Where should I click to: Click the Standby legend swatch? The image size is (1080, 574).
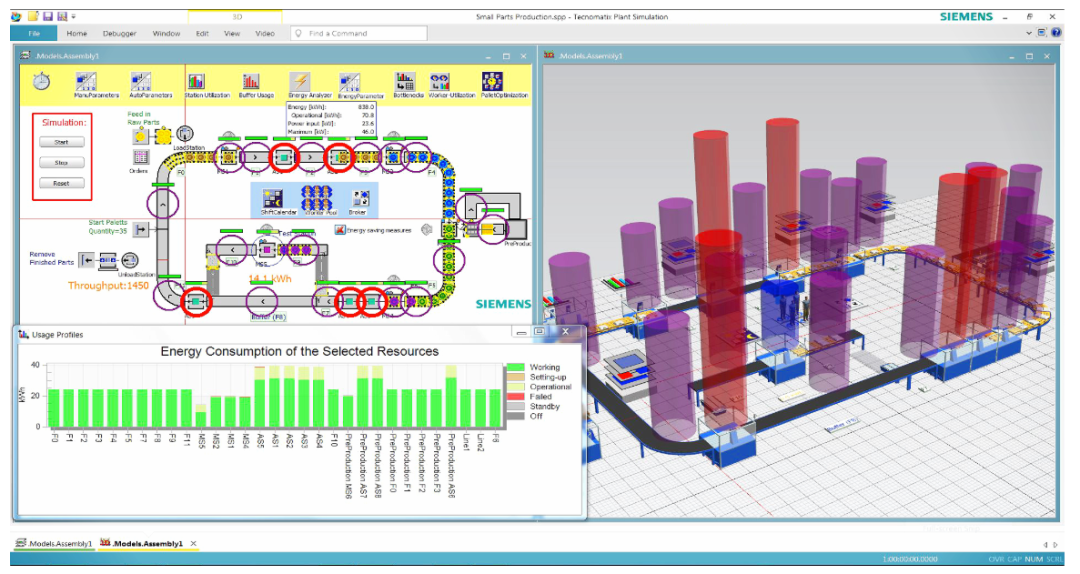click(x=515, y=407)
